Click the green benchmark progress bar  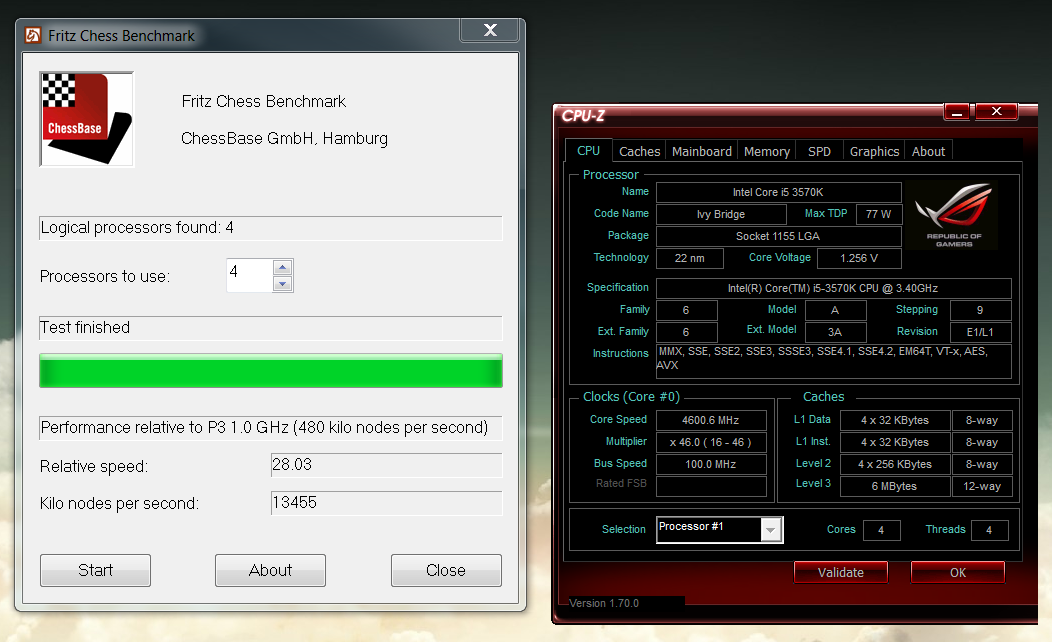tap(270, 370)
